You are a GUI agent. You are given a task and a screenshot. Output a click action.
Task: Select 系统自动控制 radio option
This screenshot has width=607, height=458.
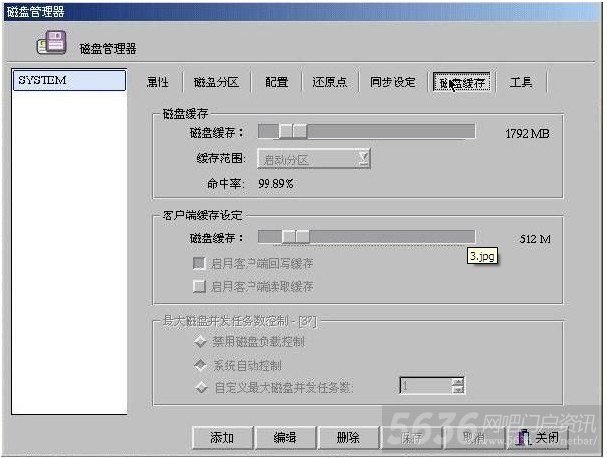(x=200, y=365)
